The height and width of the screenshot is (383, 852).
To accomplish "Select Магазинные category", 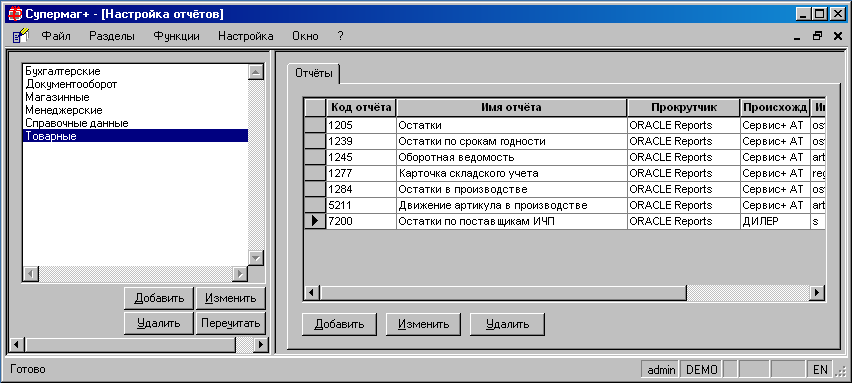I will tap(135, 97).
